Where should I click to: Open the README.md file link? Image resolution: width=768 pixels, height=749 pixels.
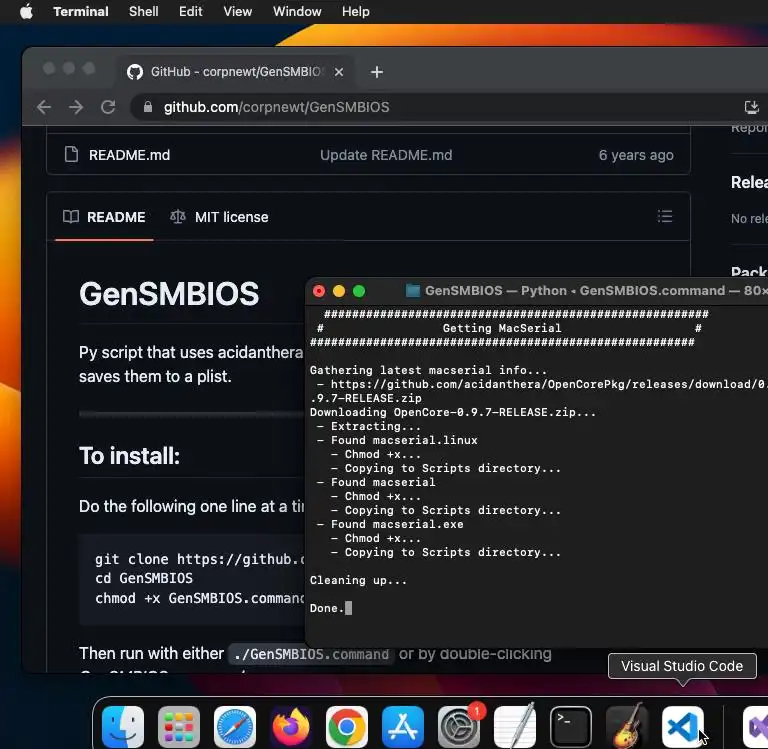click(x=129, y=155)
